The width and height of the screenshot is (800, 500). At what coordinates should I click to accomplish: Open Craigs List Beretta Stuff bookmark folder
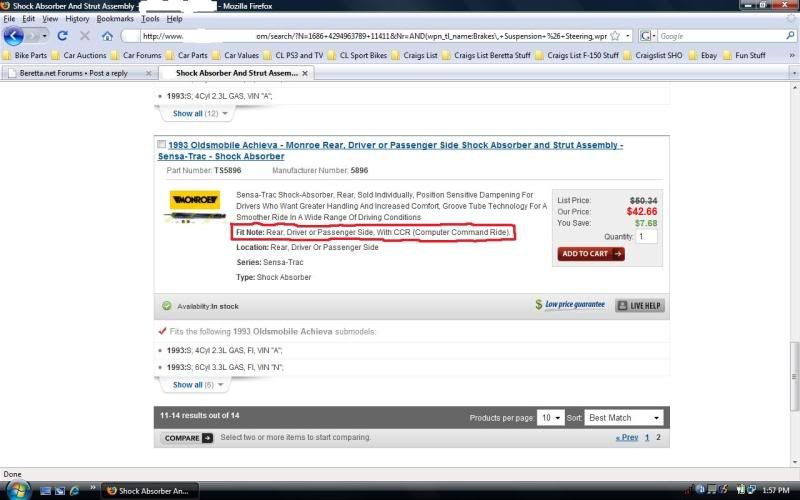pyautogui.click(x=487, y=55)
